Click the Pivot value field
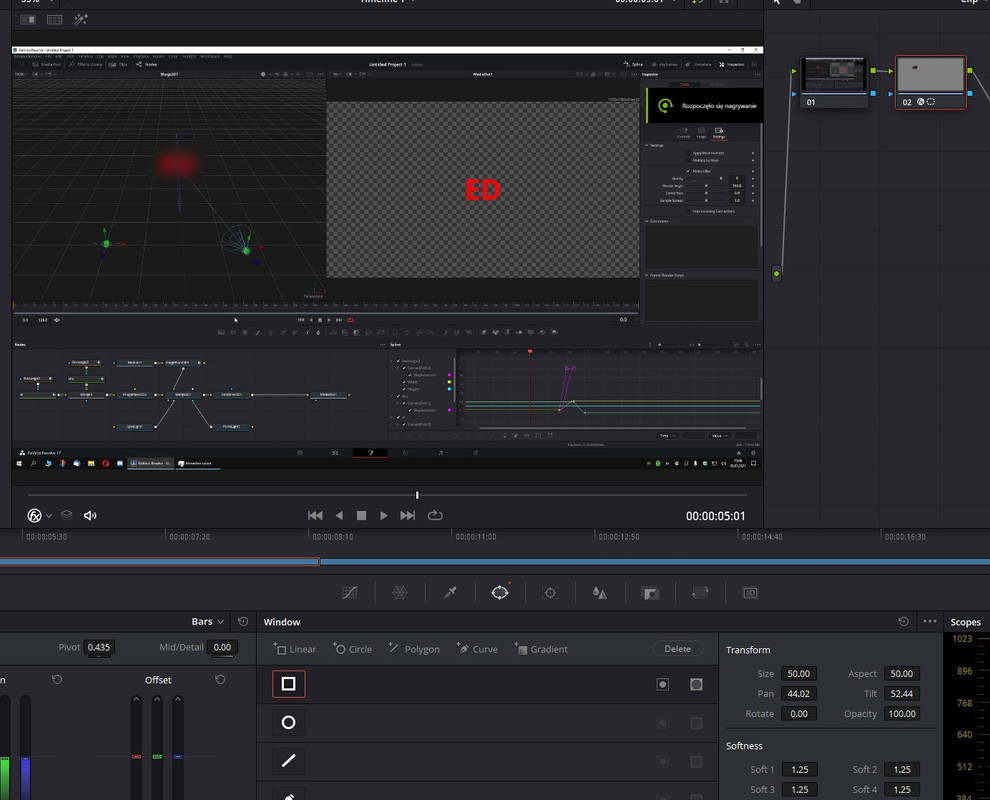 coord(98,647)
